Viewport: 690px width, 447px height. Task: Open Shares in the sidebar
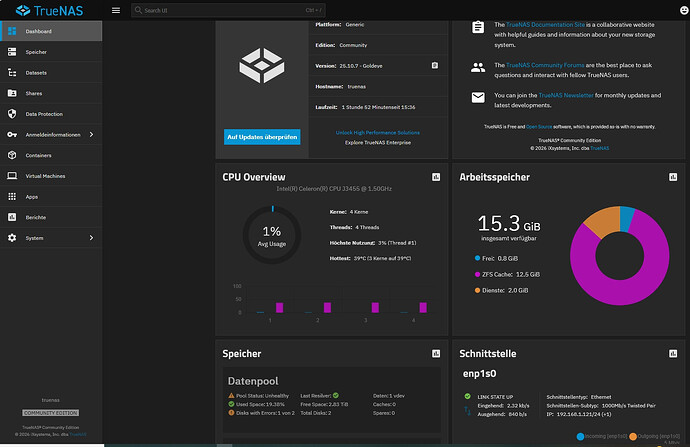tap(51, 93)
